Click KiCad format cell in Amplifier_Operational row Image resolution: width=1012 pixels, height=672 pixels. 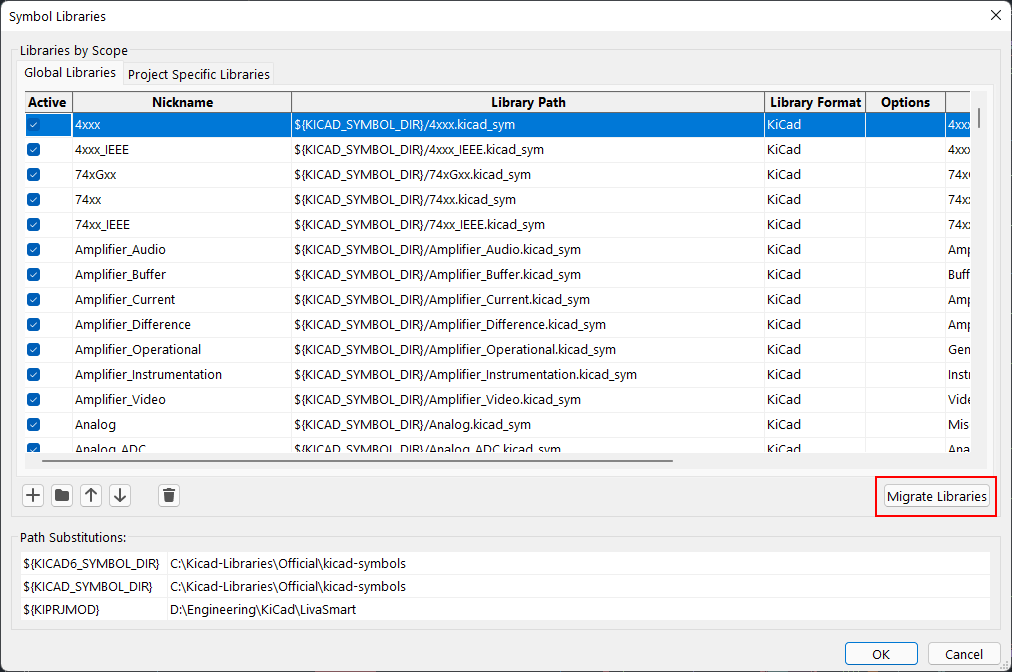click(x=815, y=350)
